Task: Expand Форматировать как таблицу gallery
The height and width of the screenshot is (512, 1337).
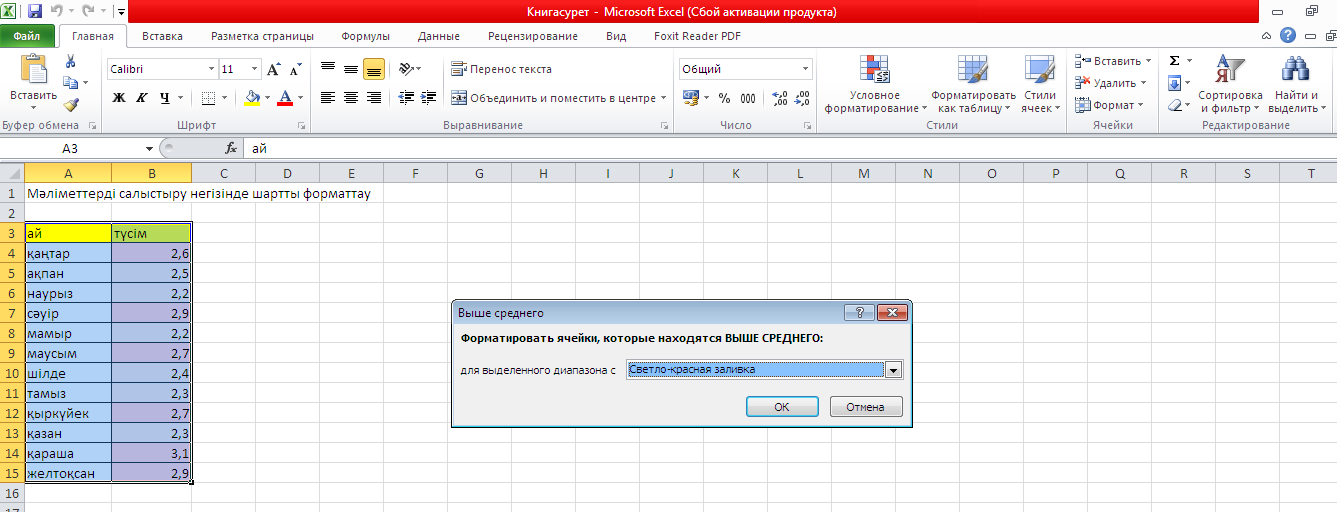Action: tap(973, 84)
